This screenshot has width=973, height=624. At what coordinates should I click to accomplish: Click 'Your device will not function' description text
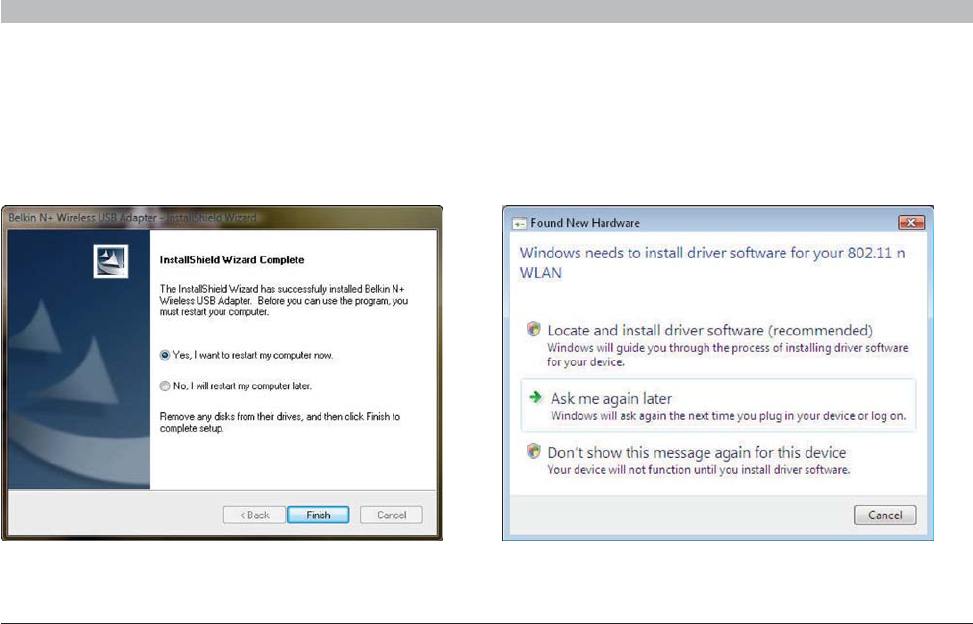point(699,470)
